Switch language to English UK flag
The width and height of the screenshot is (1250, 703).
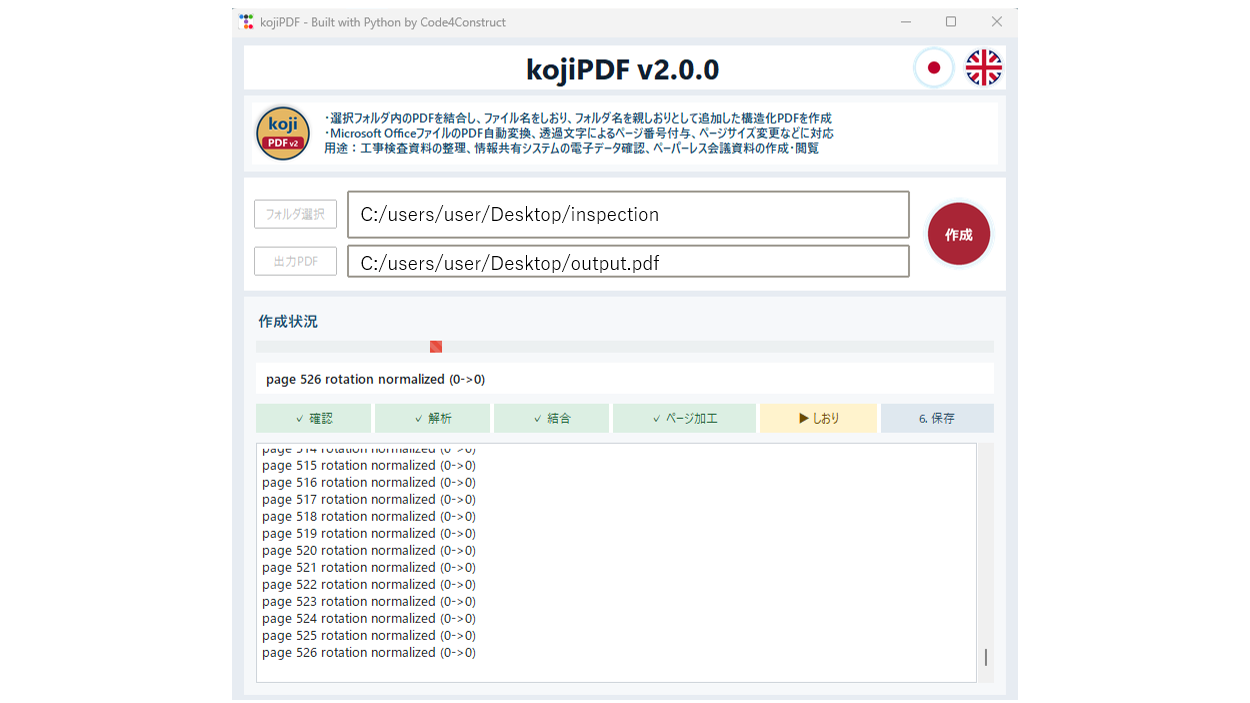point(984,68)
